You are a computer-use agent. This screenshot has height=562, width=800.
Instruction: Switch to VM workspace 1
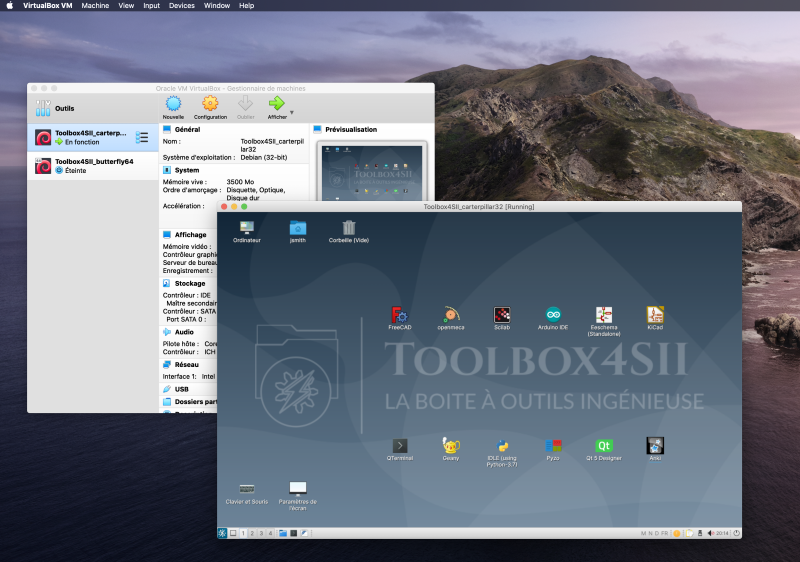point(243,533)
